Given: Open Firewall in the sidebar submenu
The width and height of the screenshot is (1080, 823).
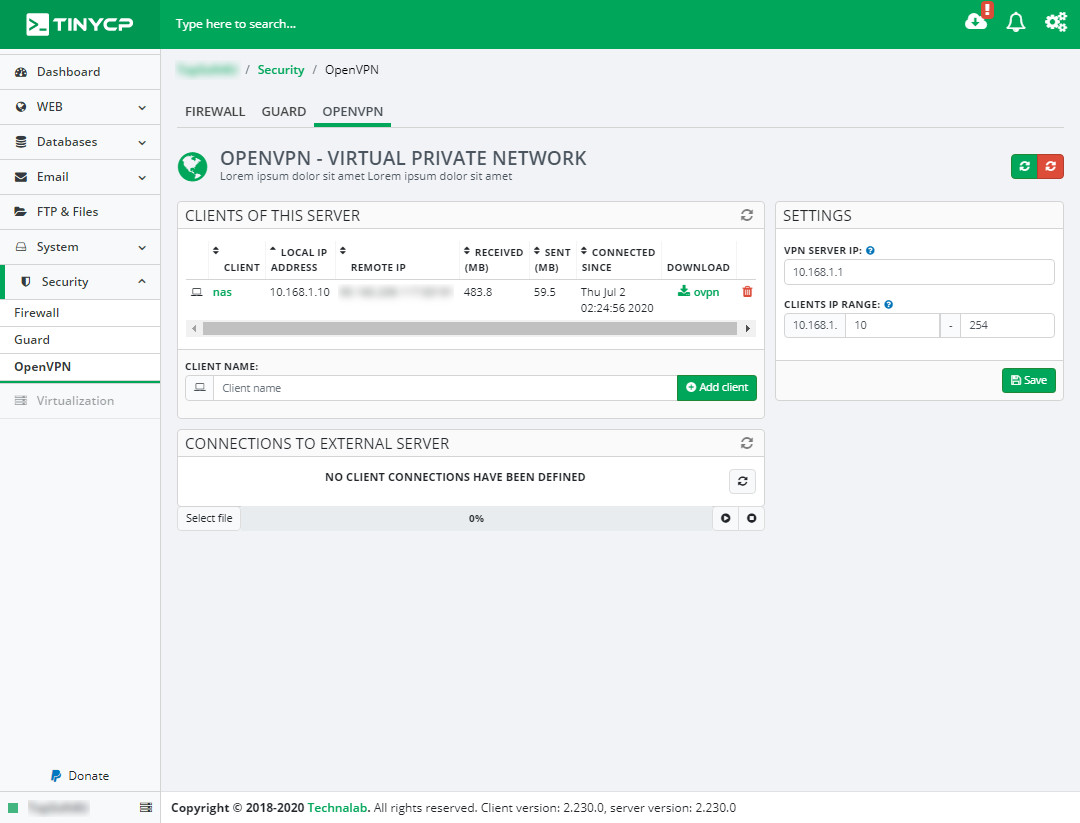Looking at the screenshot, I should pyautogui.click(x=80, y=313).
